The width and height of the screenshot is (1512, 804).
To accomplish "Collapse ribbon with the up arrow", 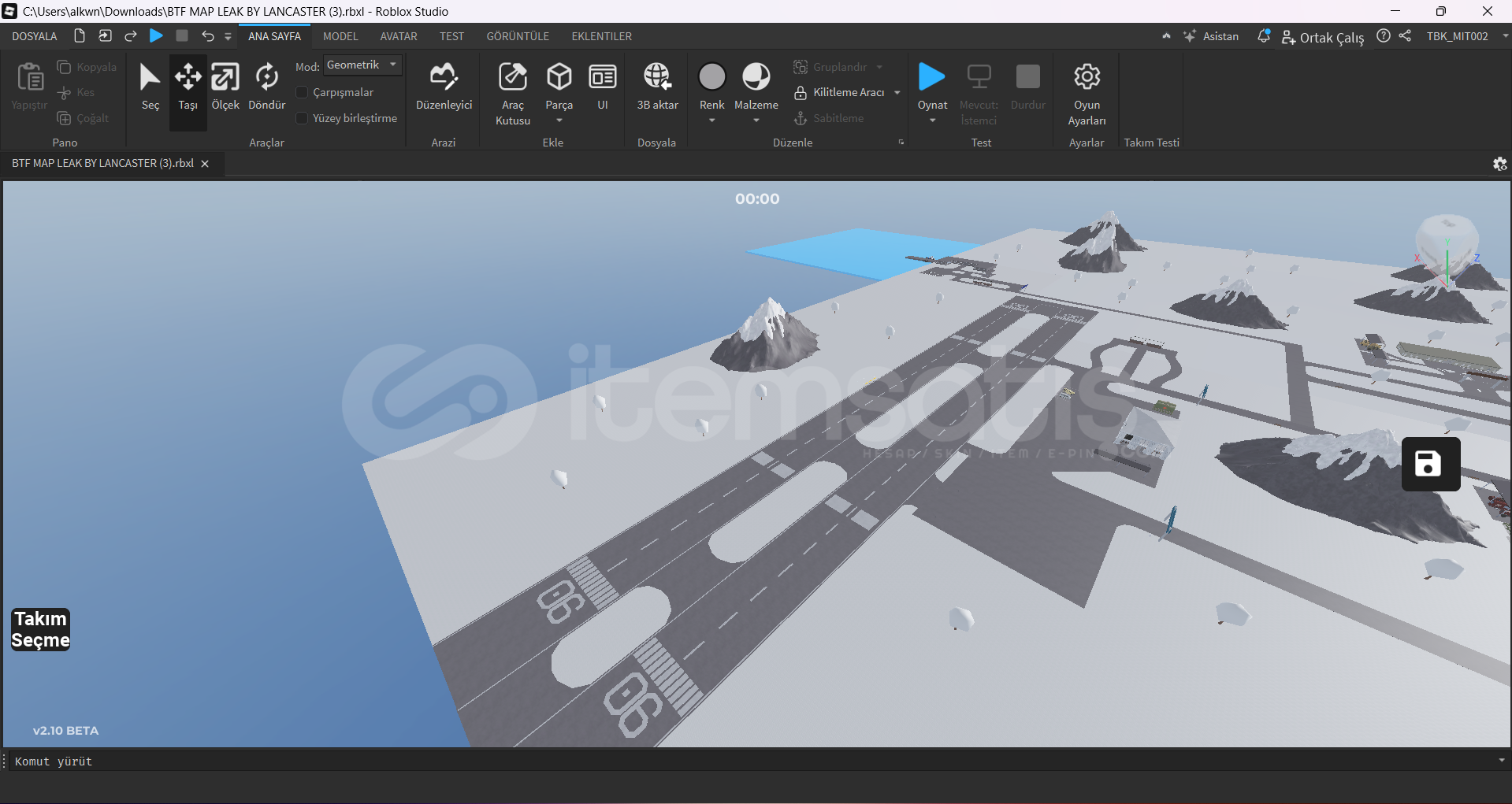I will pos(1166,36).
